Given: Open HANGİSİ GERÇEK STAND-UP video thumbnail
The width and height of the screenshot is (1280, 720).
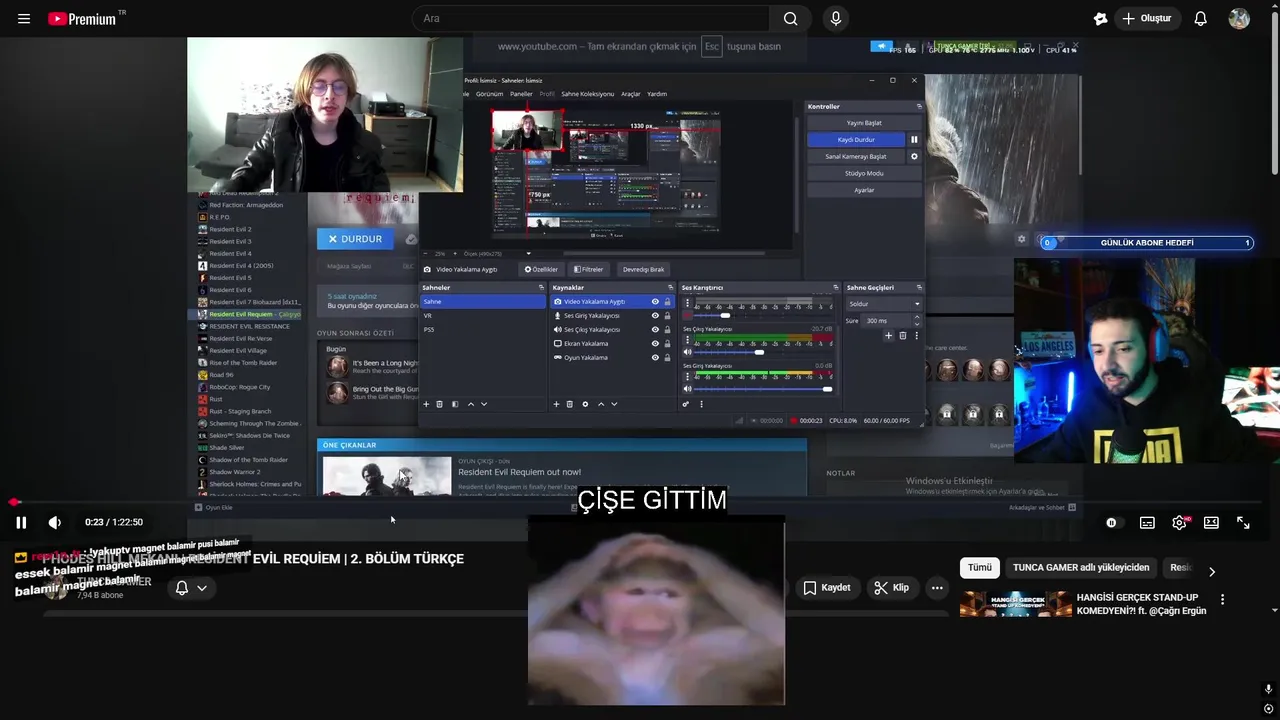Looking at the screenshot, I should pos(1015,604).
